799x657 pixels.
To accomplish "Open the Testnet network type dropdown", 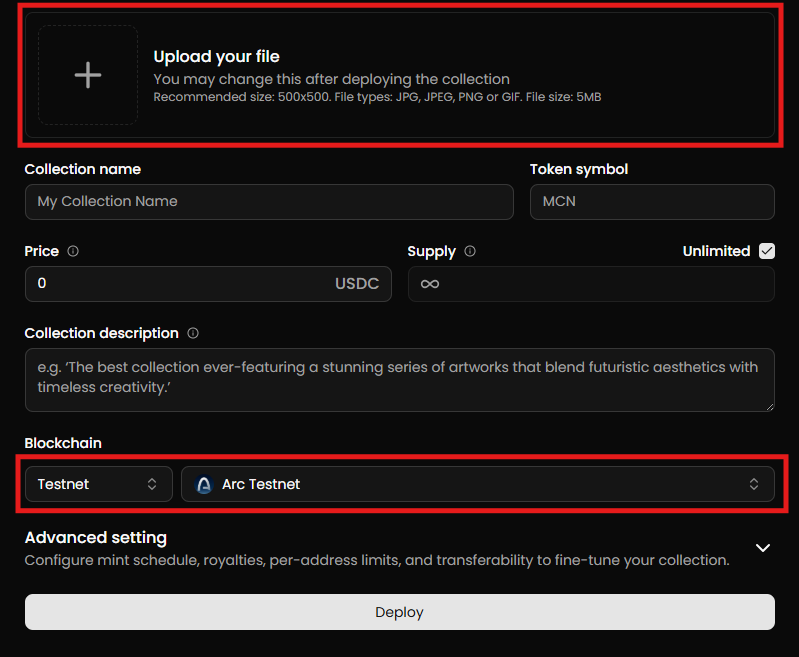I will pos(98,484).
